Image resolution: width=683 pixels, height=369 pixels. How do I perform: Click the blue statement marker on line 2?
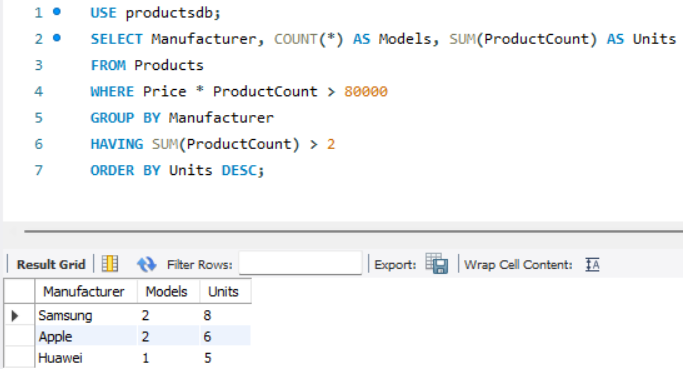point(57,38)
